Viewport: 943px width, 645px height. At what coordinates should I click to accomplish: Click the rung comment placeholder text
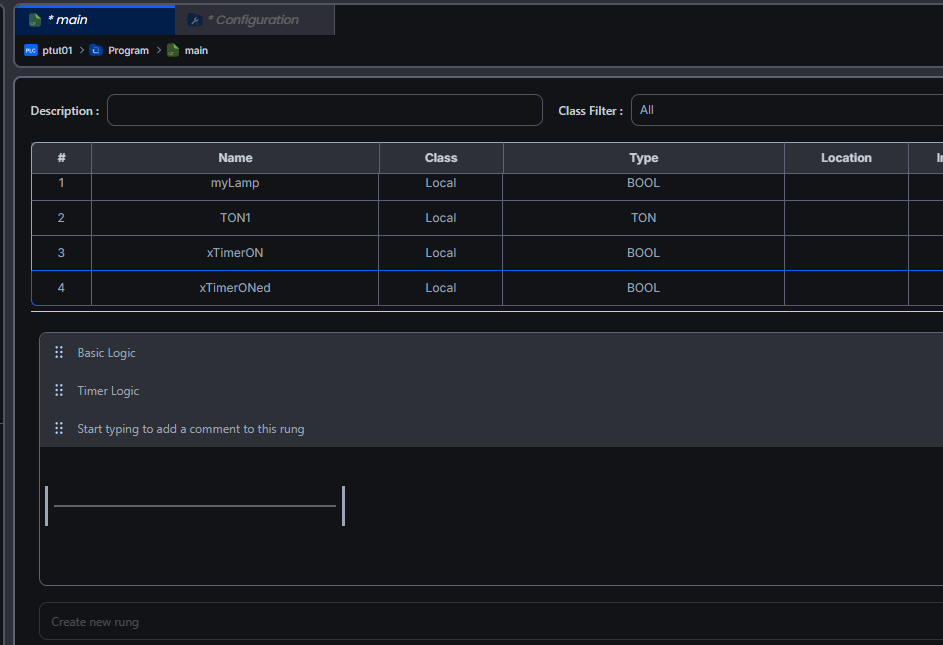191,429
